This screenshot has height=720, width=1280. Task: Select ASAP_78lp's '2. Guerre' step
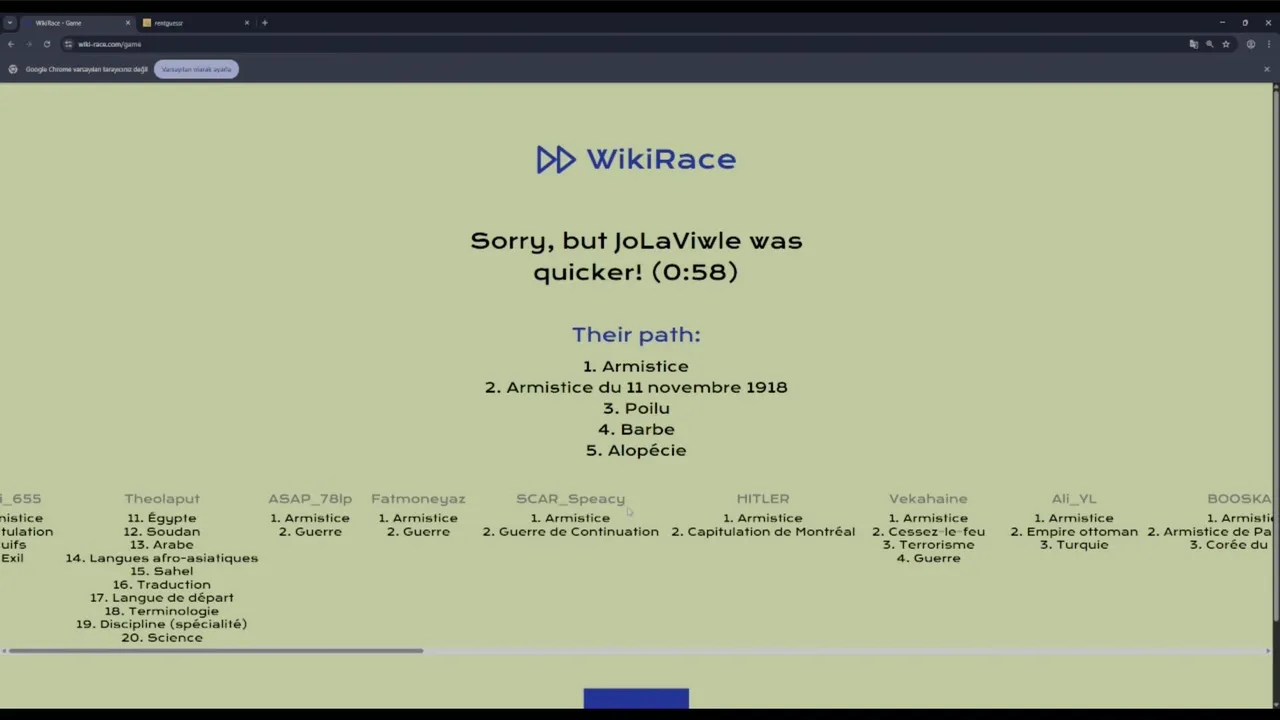[310, 531]
